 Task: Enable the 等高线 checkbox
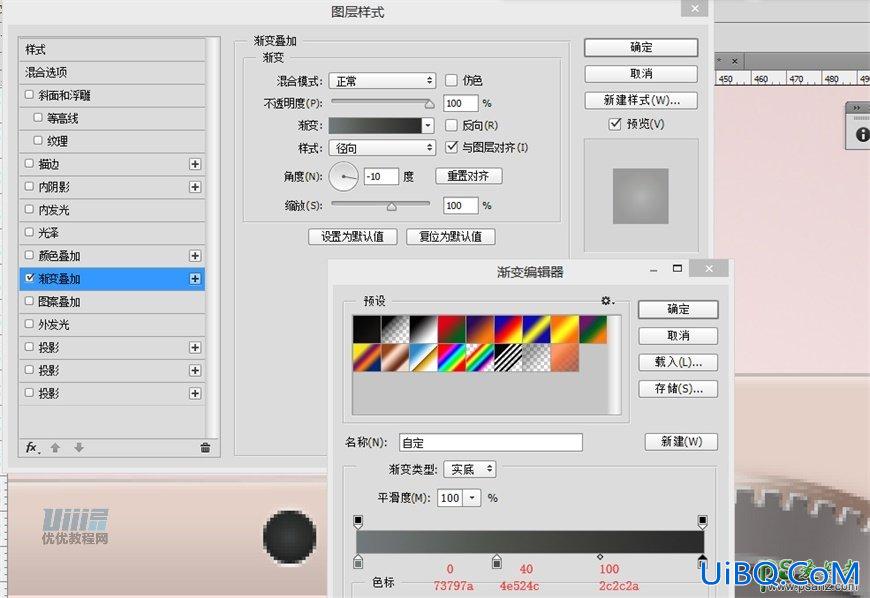(x=38, y=118)
